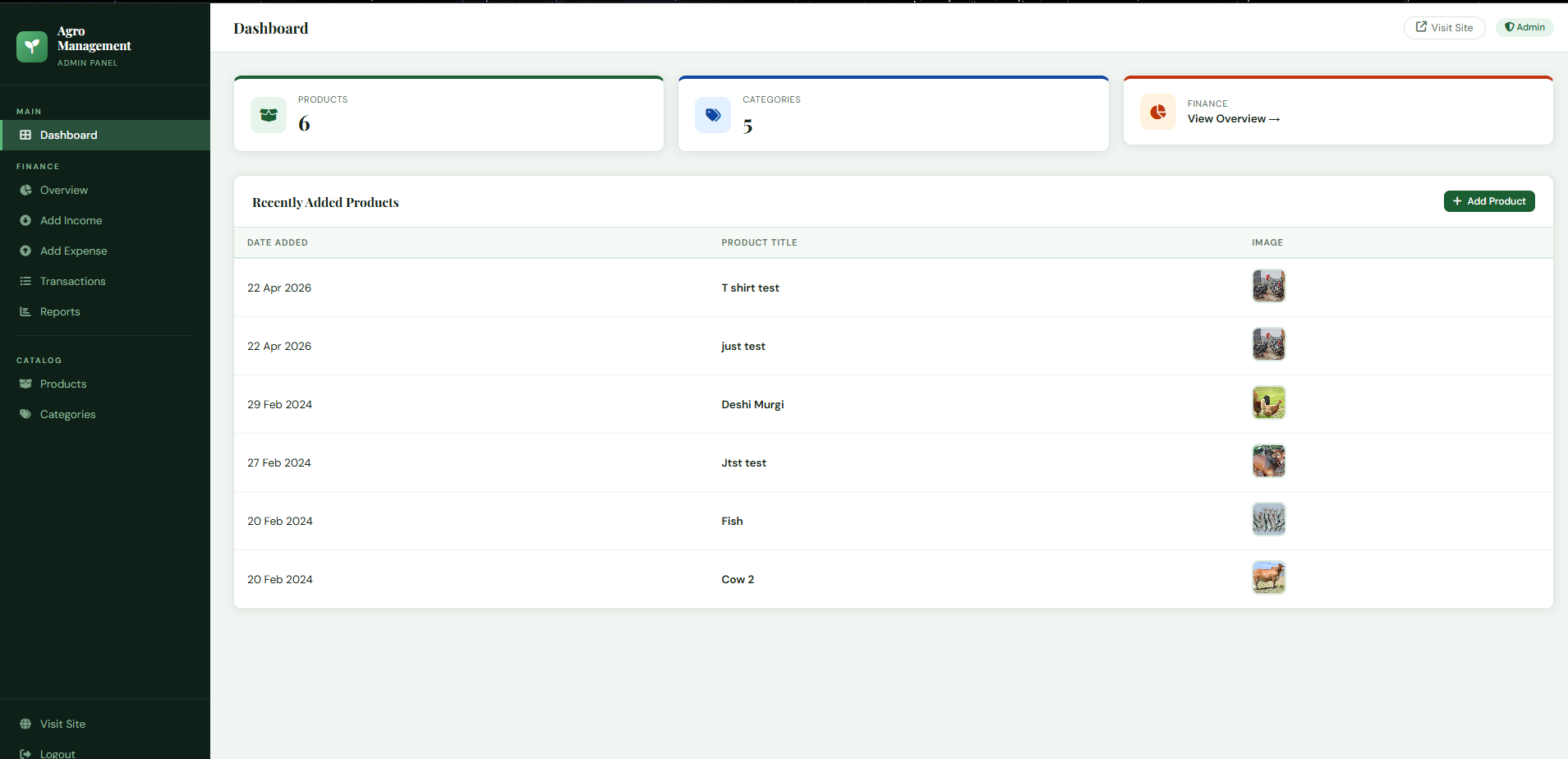Image resolution: width=1568 pixels, height=759 pixels.
Task: Open the Transactions page
Action: [105, 281]
